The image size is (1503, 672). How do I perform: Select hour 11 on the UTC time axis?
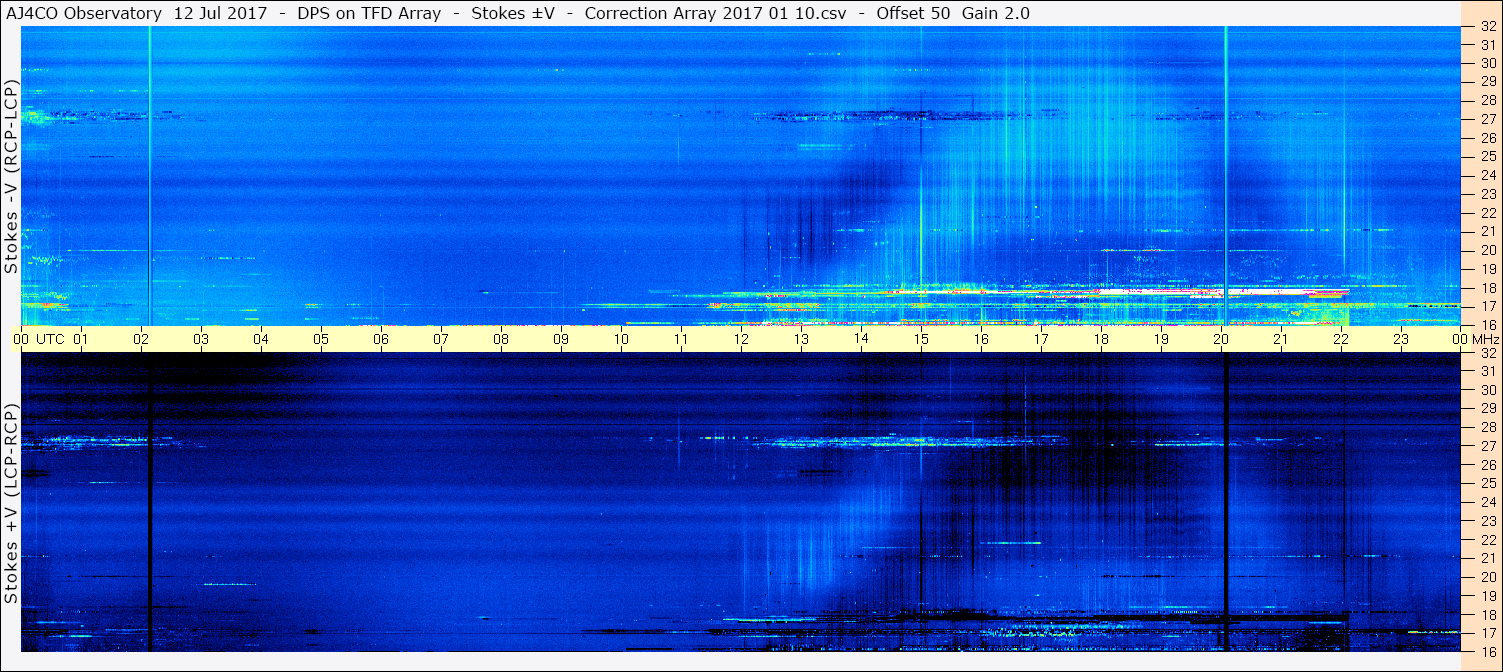681,339
